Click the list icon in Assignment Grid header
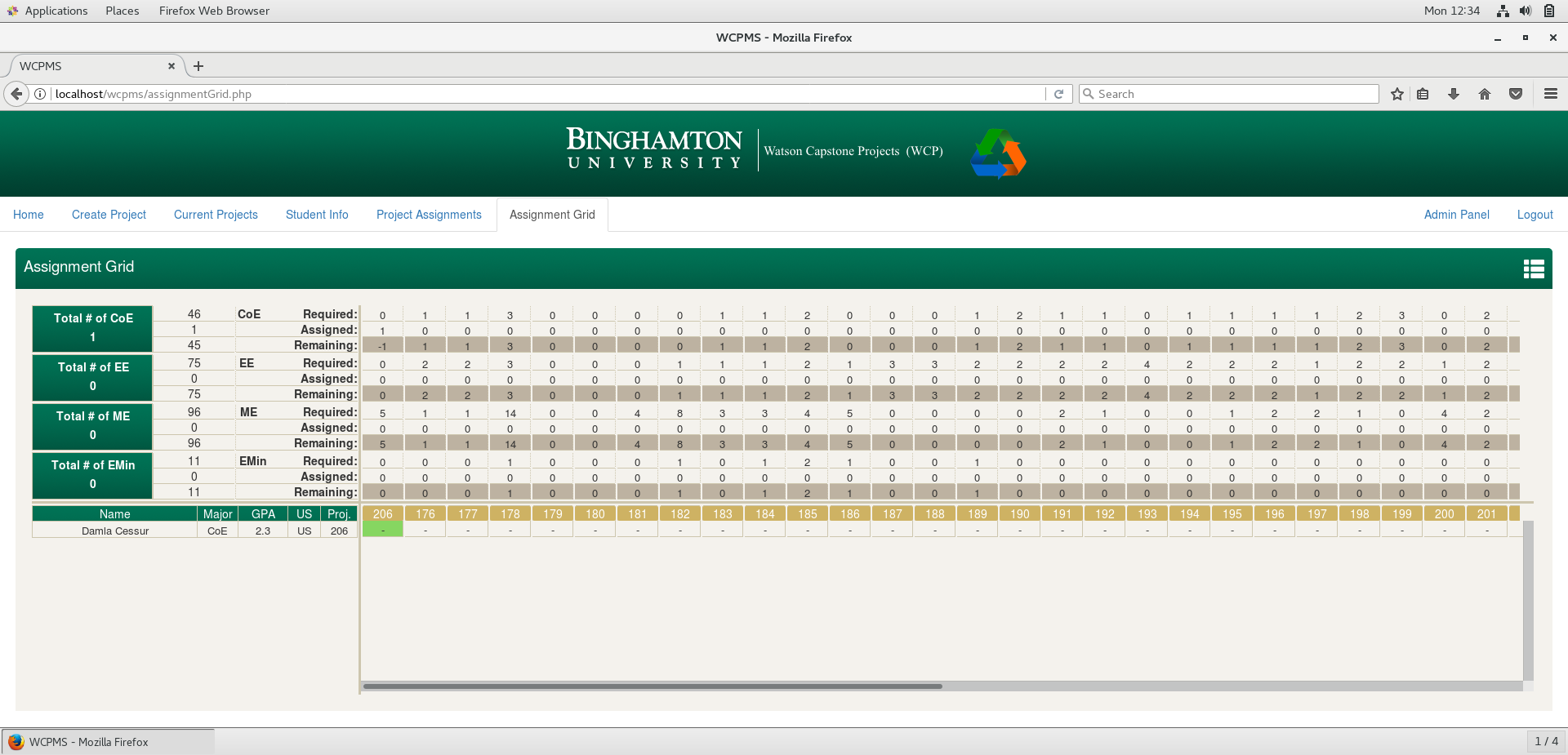This screenshot has height=755, width=1568. [x=1534, y=269]
